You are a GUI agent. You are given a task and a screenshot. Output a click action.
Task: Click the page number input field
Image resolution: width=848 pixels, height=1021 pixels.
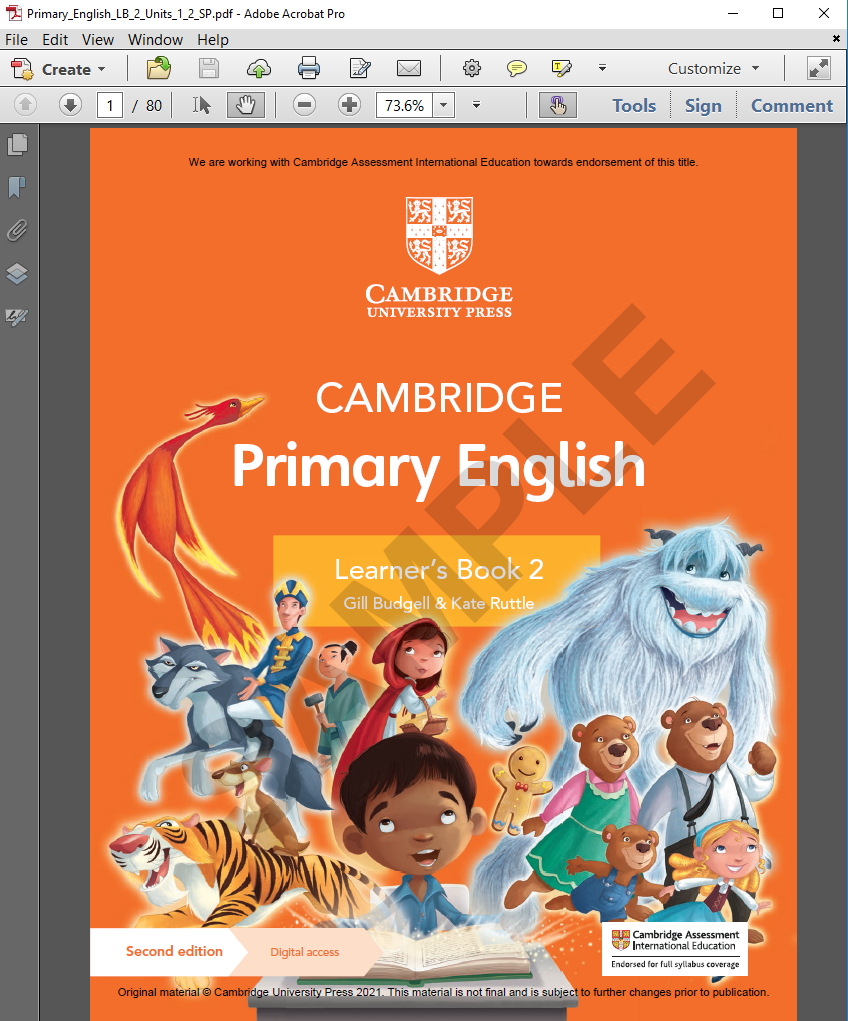click(x=109, y=105)
